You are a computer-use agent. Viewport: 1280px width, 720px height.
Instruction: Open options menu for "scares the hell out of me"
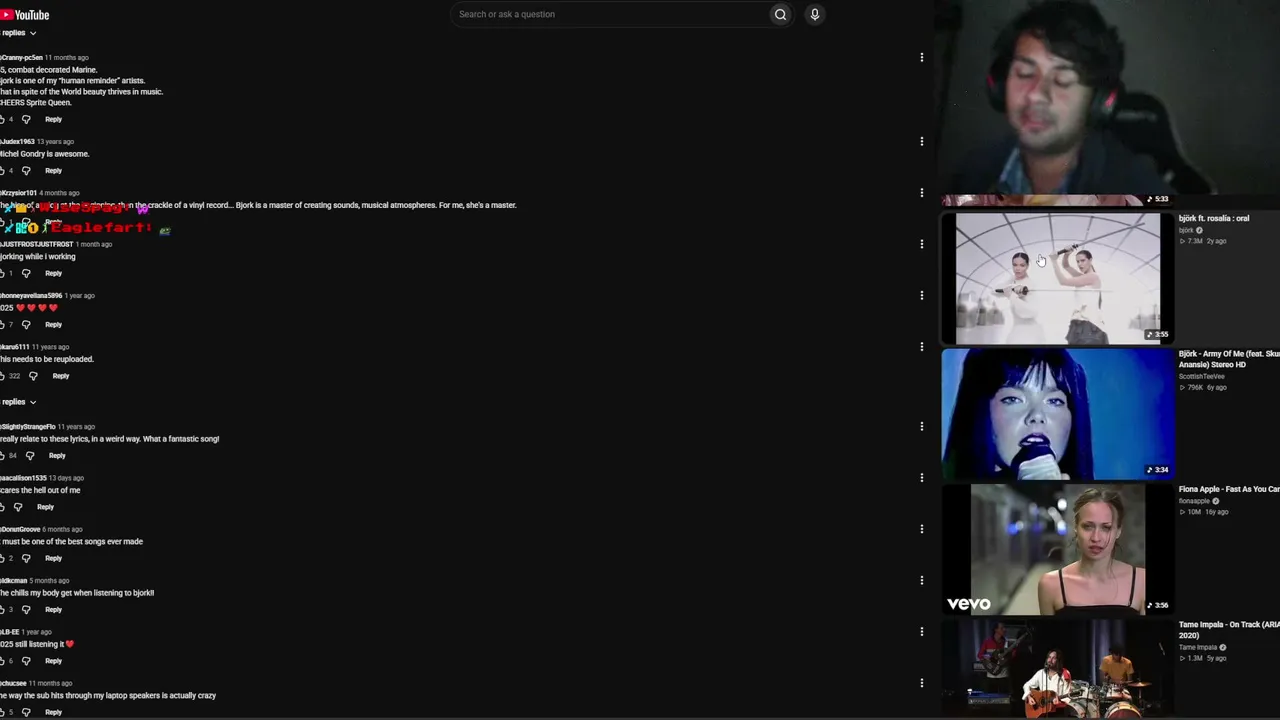pyautogui.click(x=921, y=478)
